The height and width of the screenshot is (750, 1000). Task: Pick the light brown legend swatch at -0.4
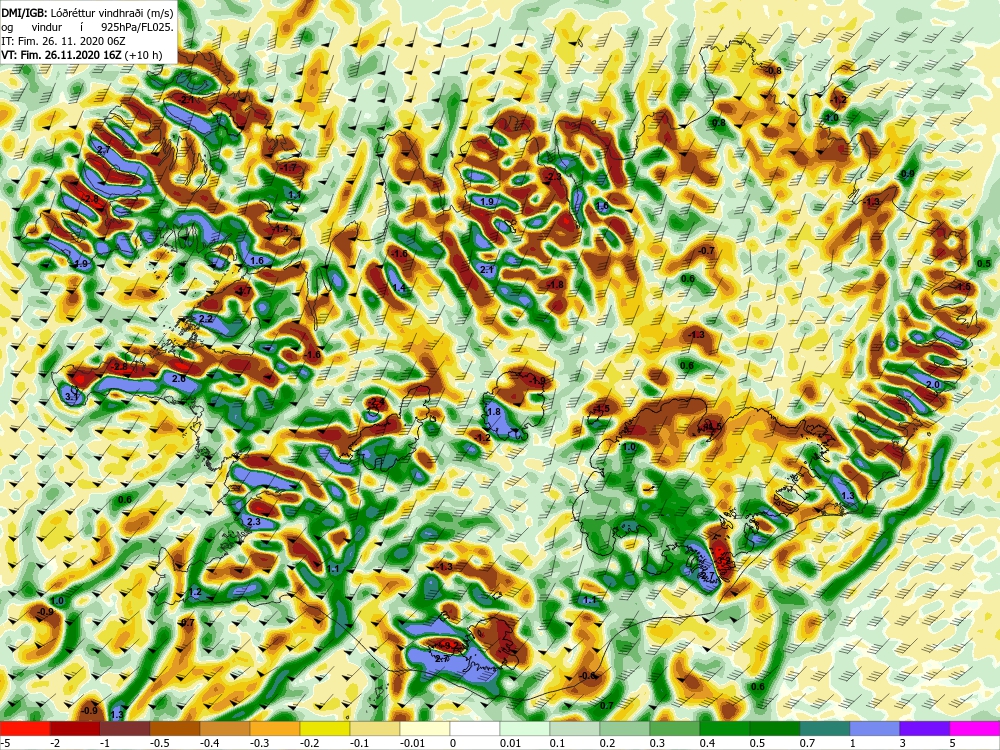pyautogui.click(x=225, y=728)
